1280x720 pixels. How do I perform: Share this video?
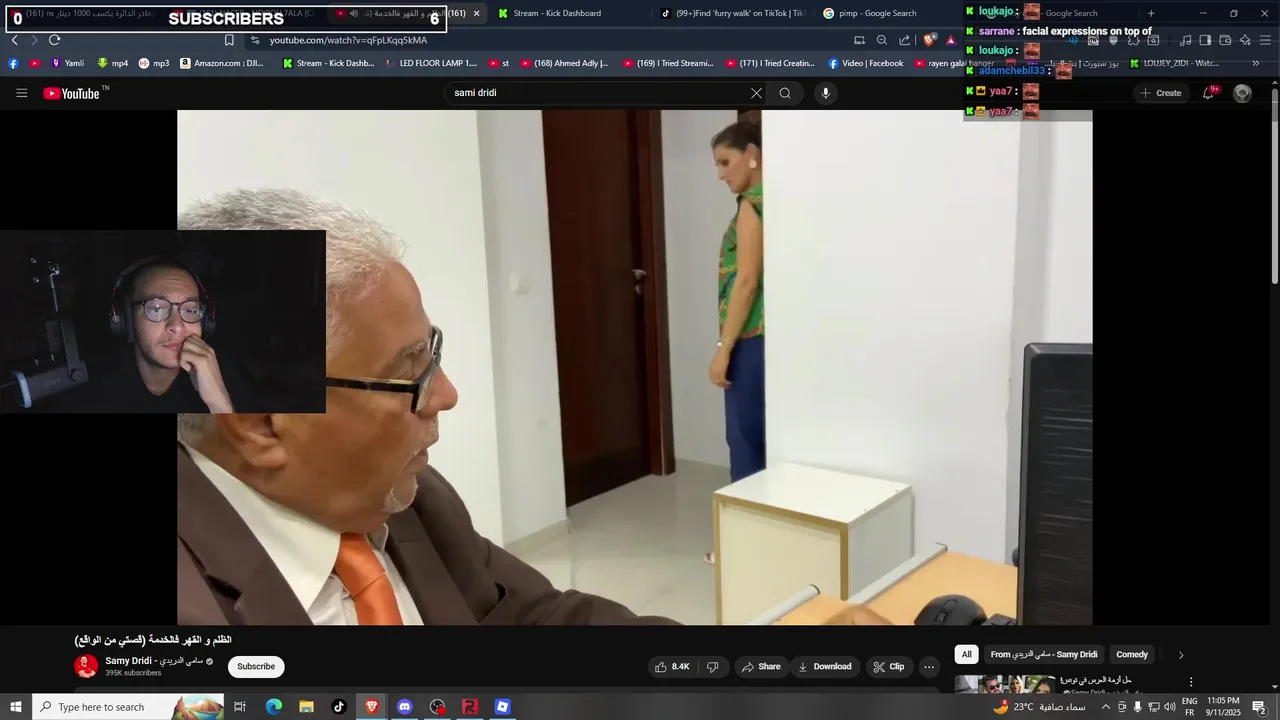pyautogui.click(x=760, y=667)
